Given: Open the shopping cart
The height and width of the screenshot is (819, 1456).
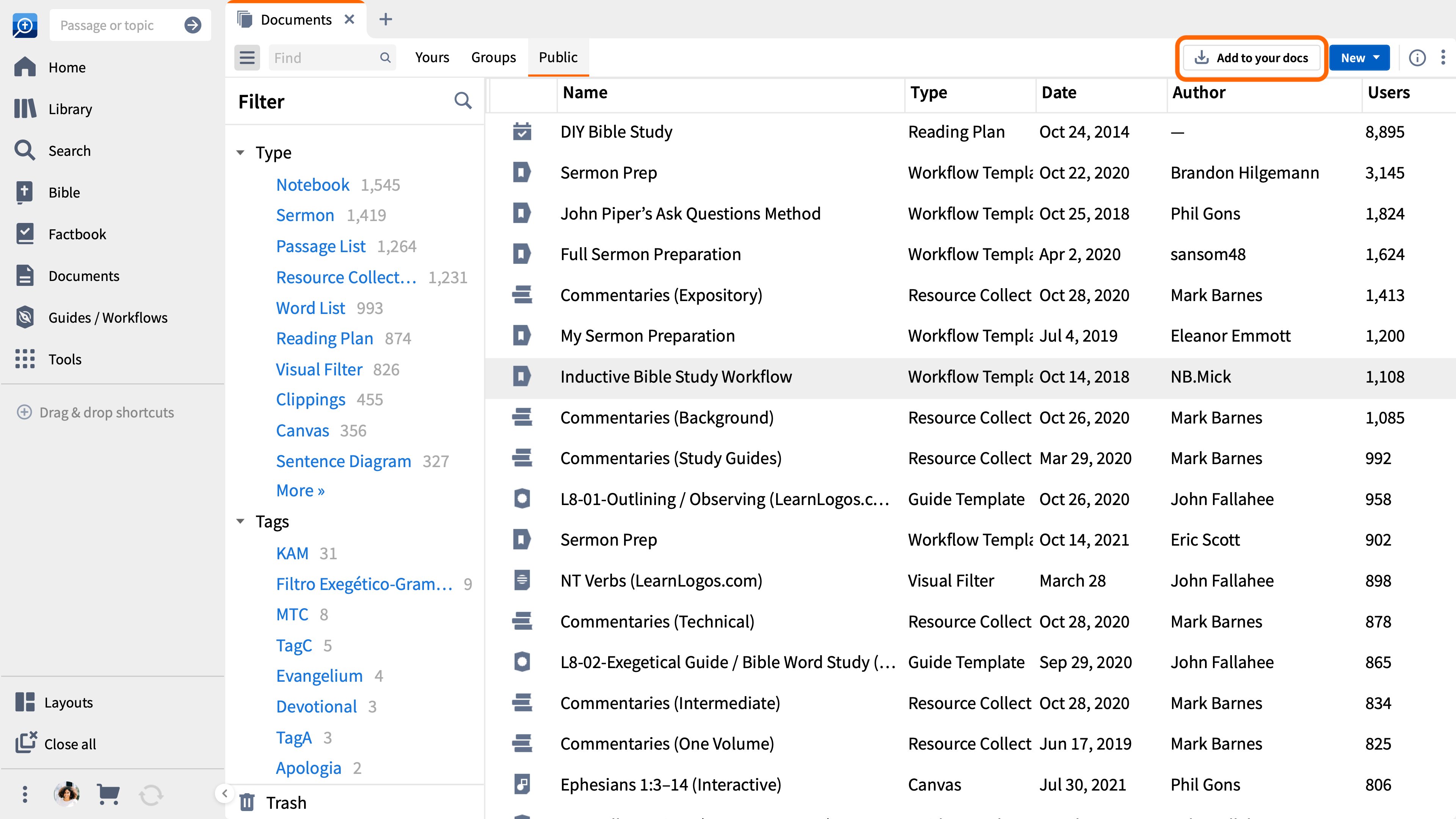Looking at the screenshot, I should coord(108,794).
